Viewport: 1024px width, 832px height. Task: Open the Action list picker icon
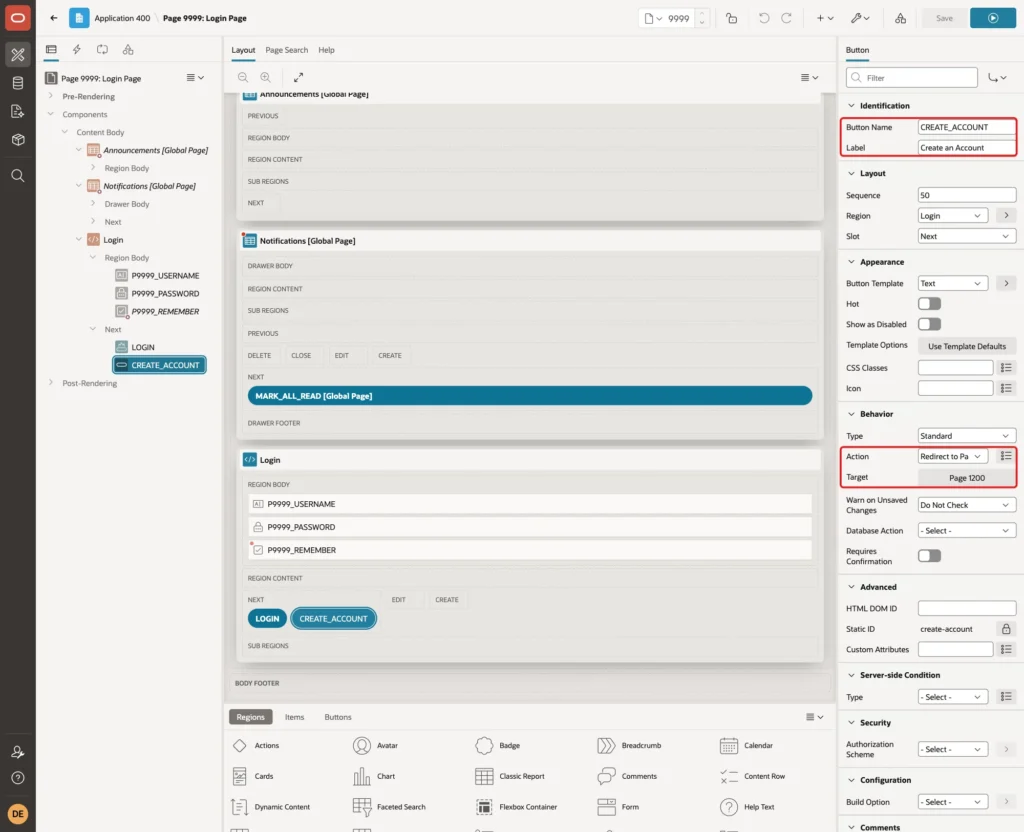tap(1006, 456)
